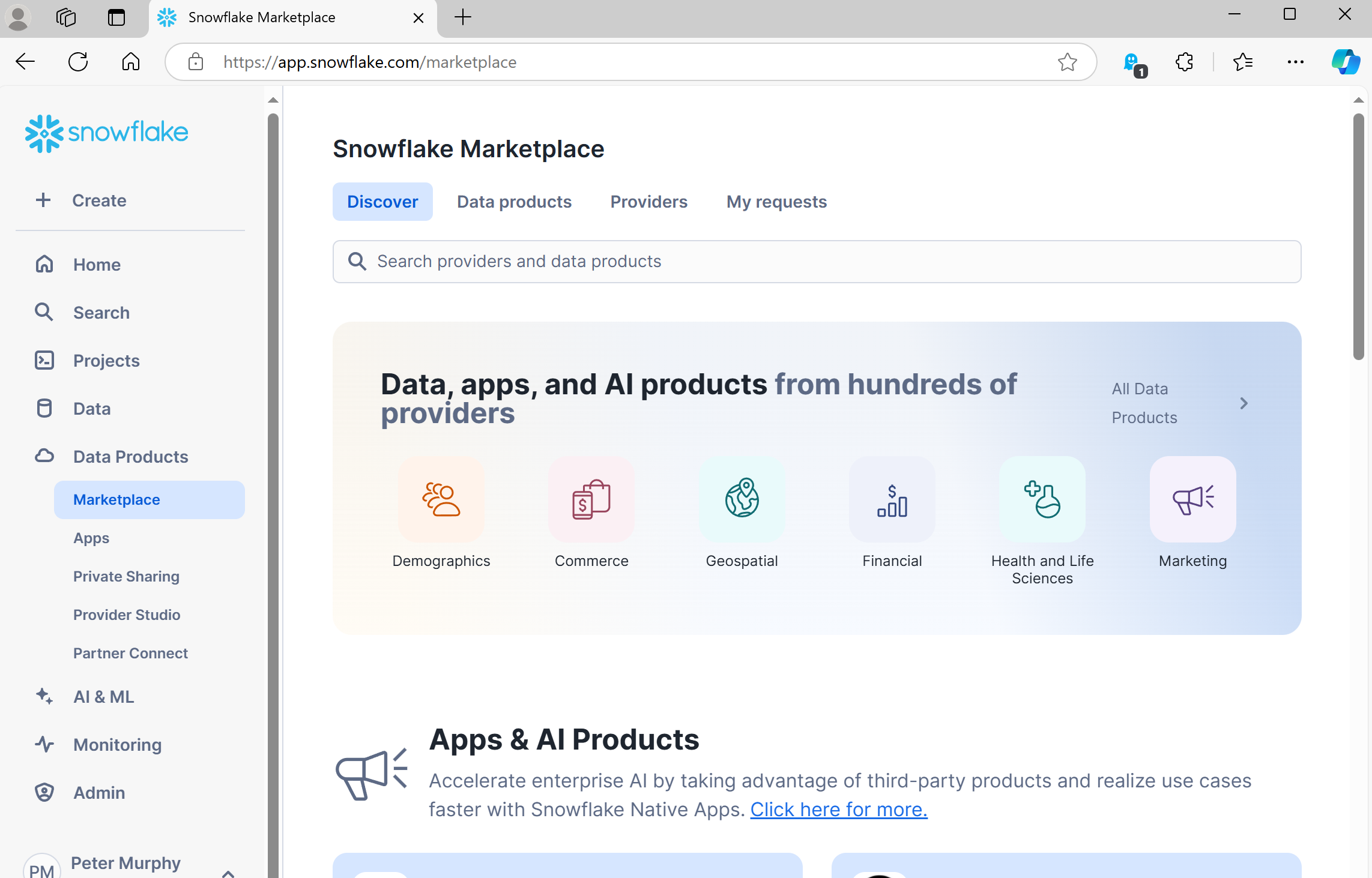Follow the Click here for more link

[838, 810]
